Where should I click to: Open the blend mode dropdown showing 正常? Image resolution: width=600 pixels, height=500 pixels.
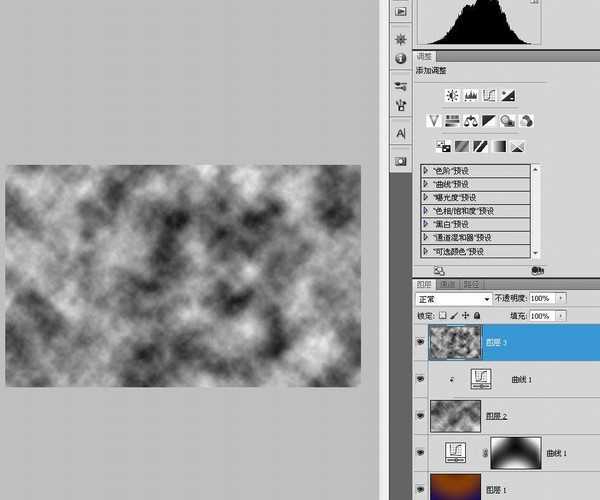(454, 299)
